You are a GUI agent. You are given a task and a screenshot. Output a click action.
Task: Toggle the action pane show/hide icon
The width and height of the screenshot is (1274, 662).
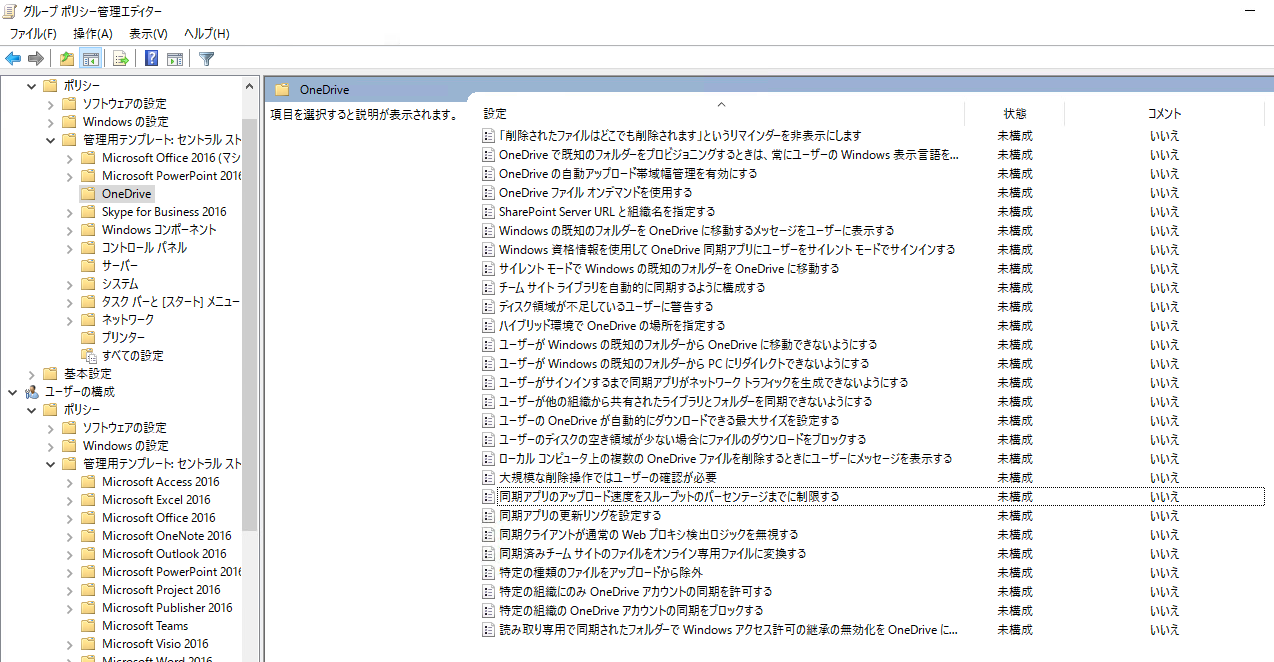175,58
